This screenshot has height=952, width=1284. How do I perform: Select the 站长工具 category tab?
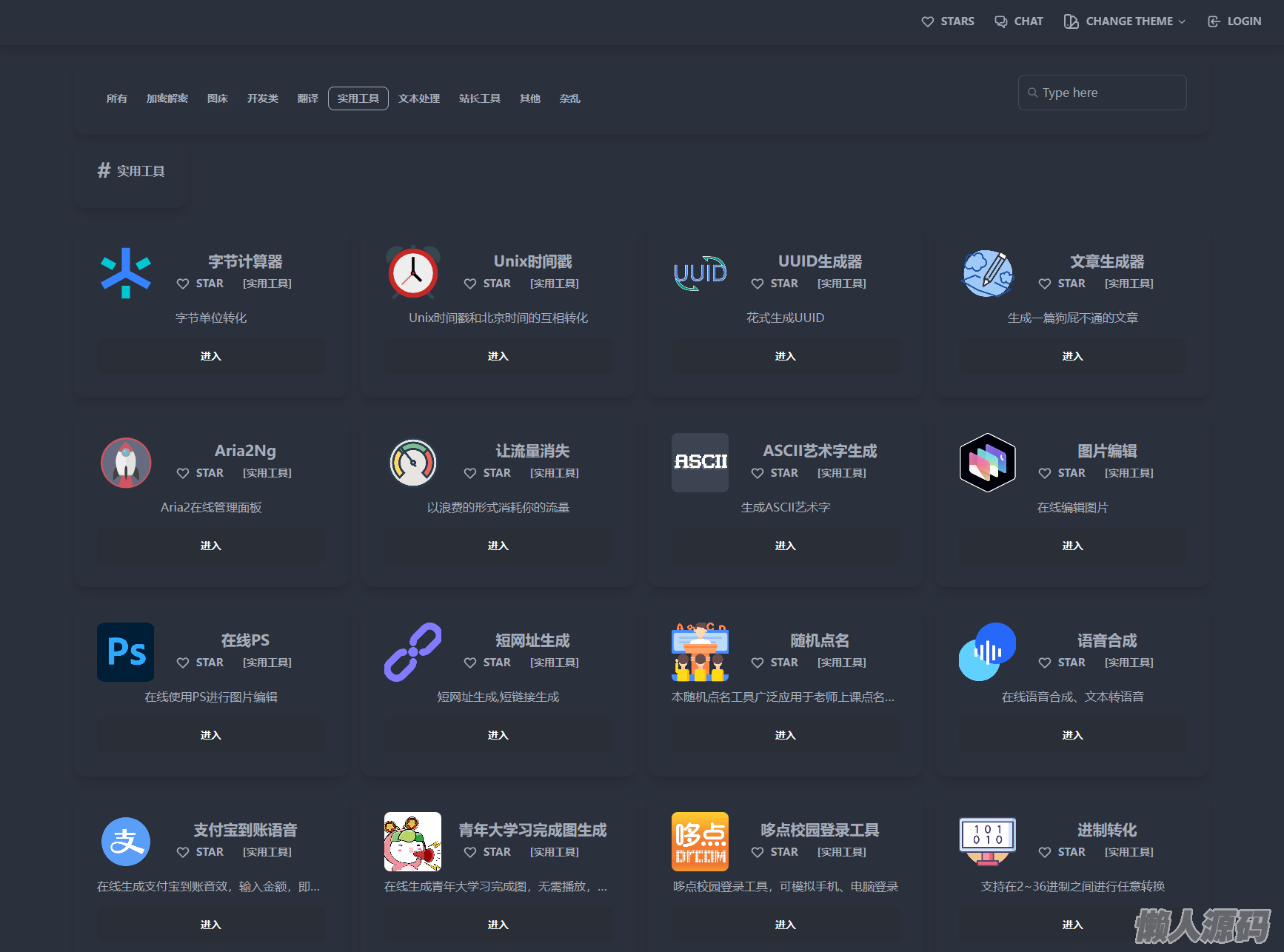tap(480, 98)
